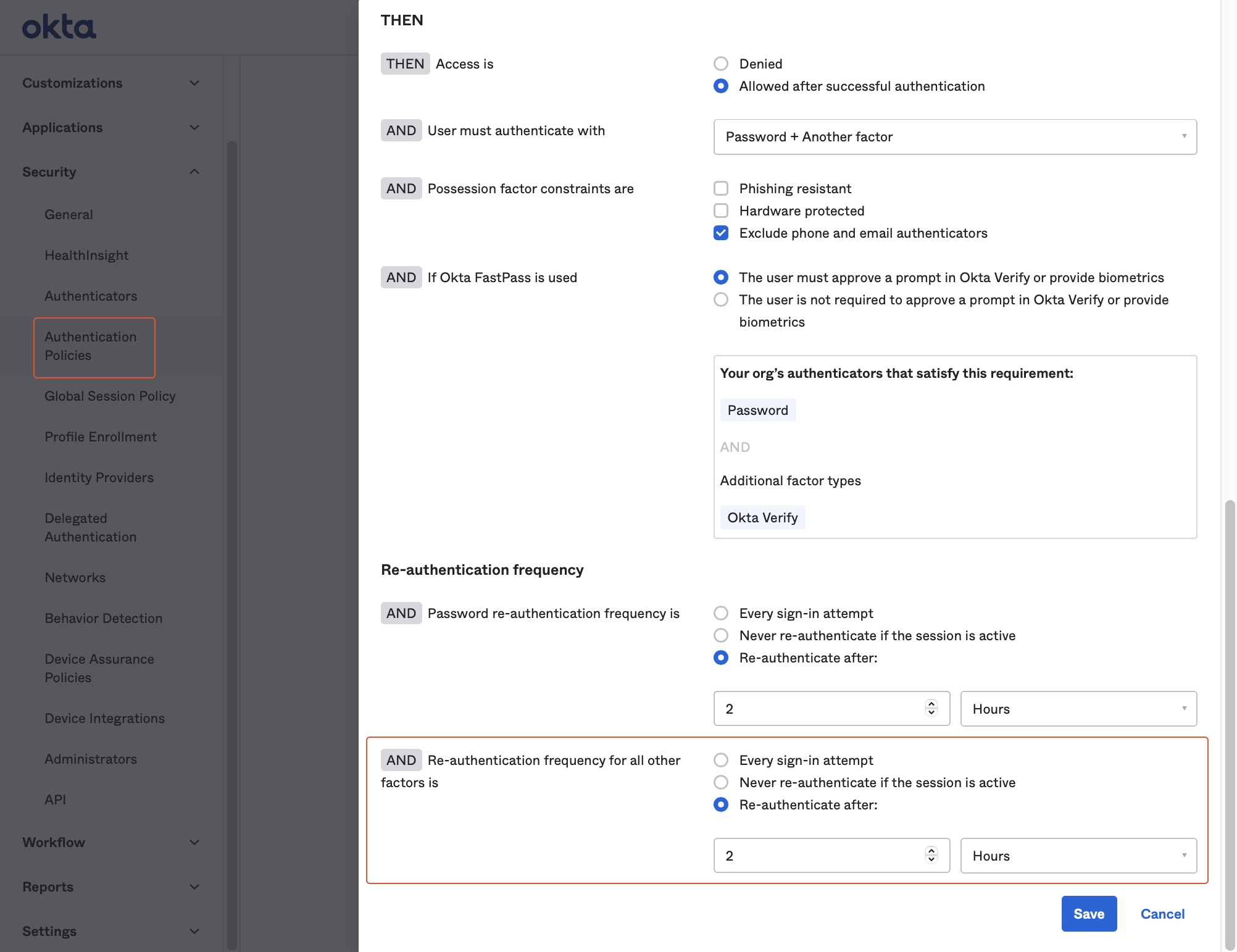Open Device Integrations

pos(104,718)
